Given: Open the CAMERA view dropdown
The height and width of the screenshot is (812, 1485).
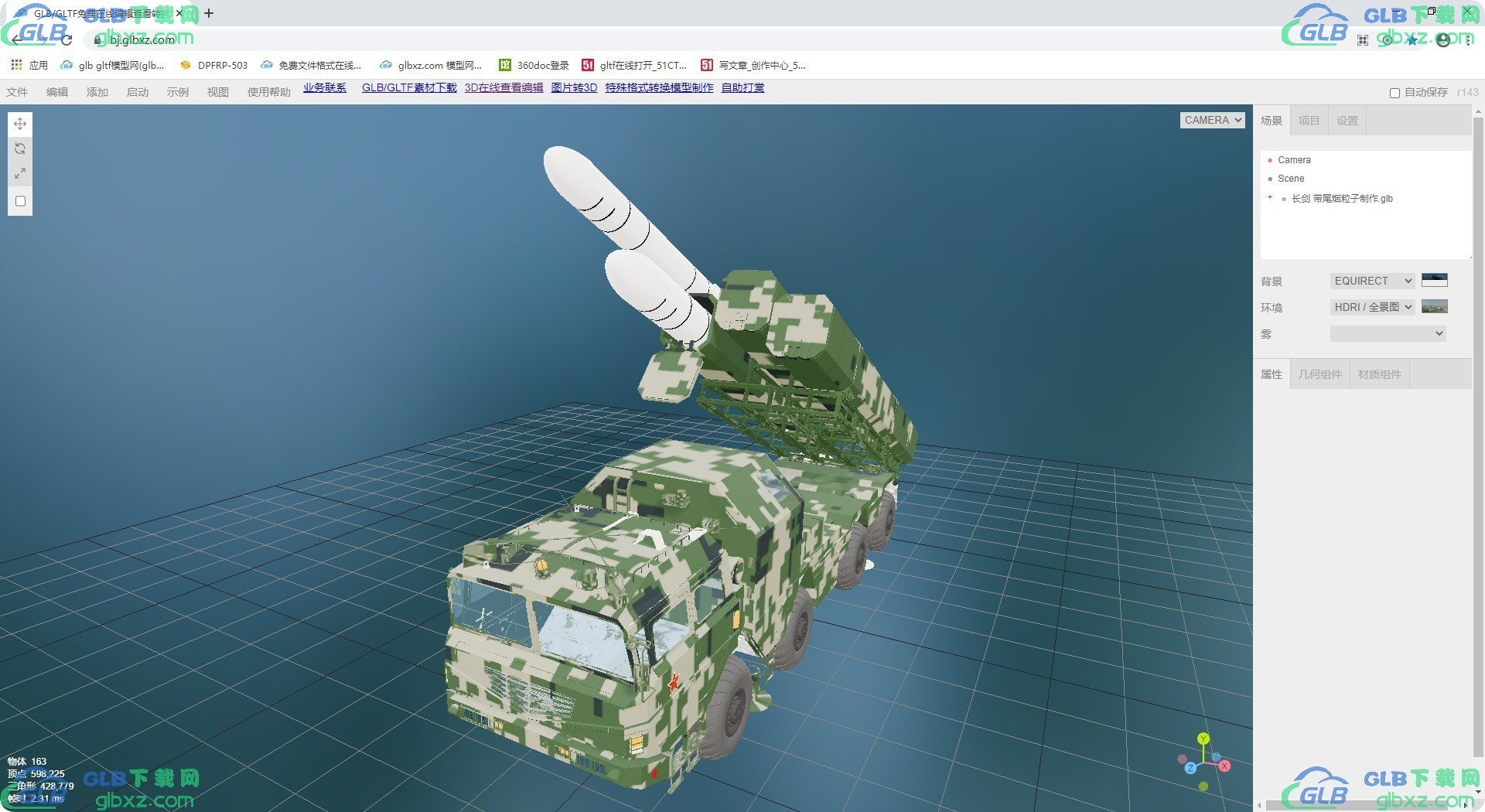Looking at the screenshot, I should click(1213, 120).
